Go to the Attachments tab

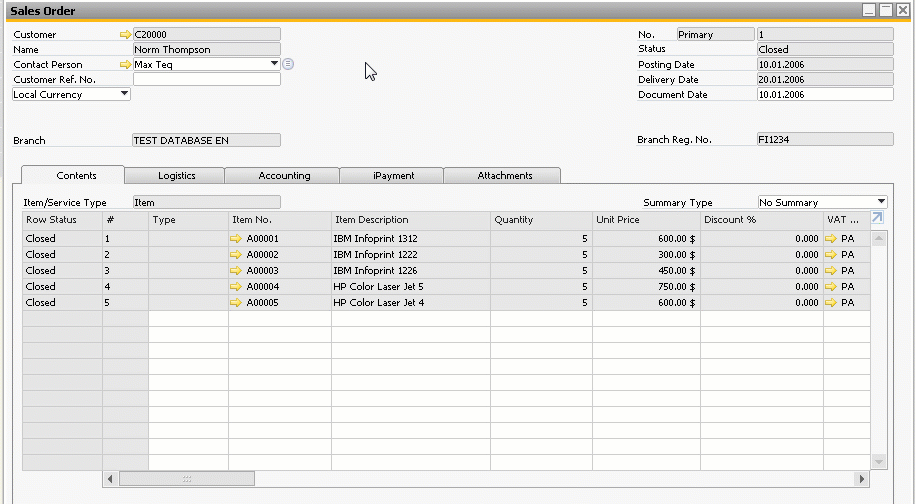coord(502,175)
